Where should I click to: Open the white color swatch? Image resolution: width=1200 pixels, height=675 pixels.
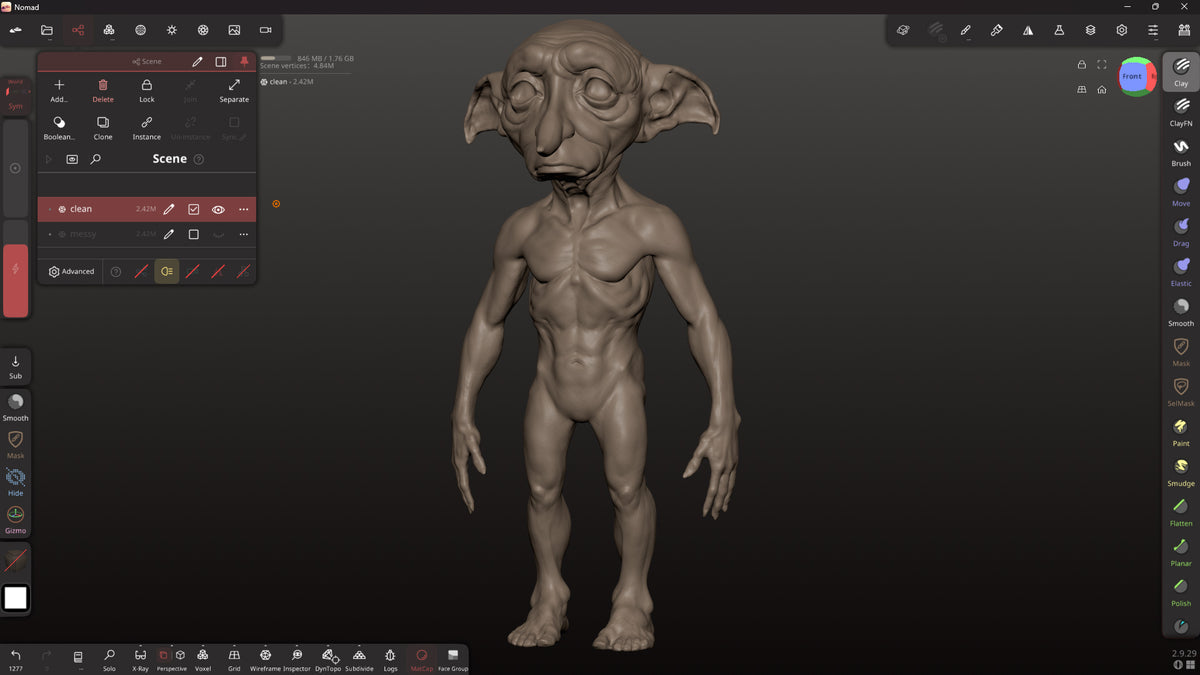point(16,598)
